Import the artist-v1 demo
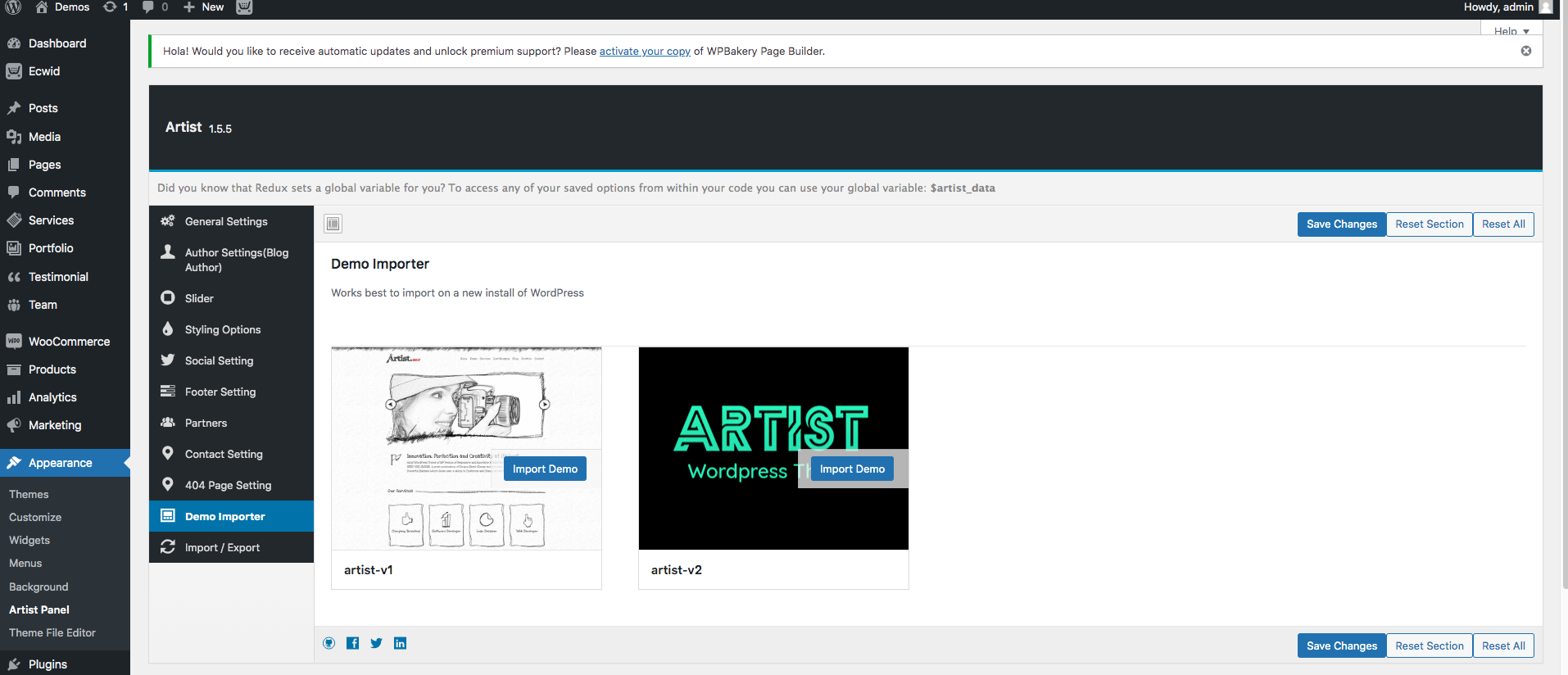The height and width of the screenshot is (675, 1568). (x=545, y=469)
